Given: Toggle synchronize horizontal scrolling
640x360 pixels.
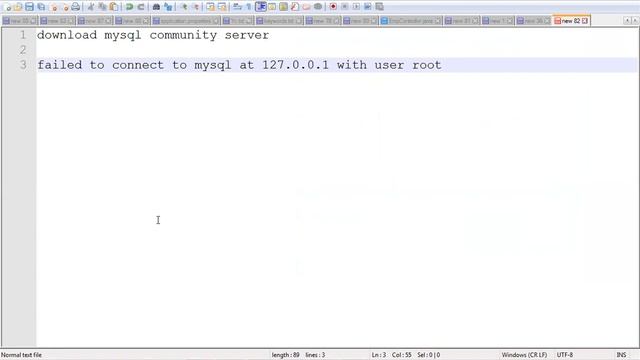Looking at the screenshot, I should coord(222,7).
